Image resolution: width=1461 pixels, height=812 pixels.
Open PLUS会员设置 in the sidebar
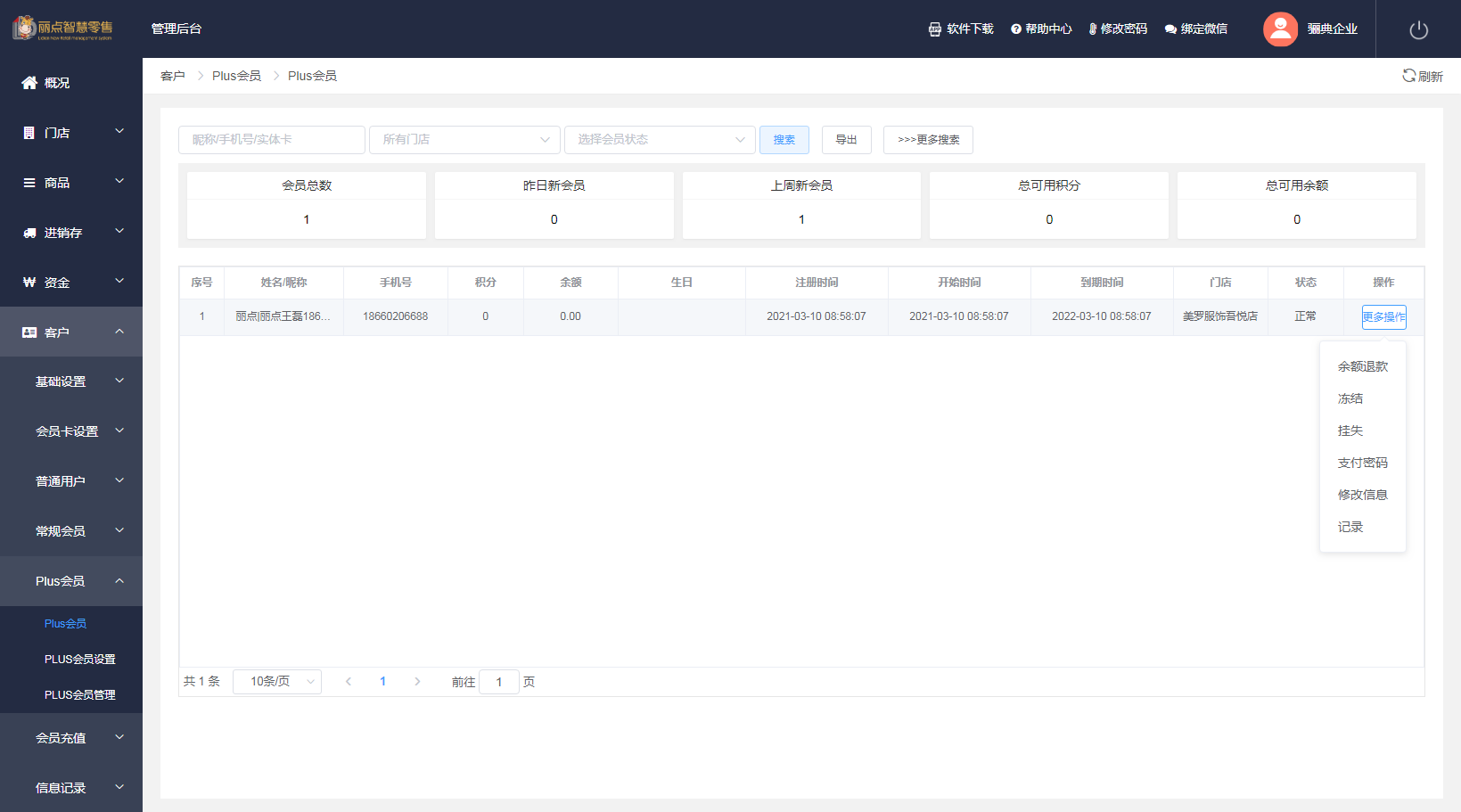click(x=71, y=660)
